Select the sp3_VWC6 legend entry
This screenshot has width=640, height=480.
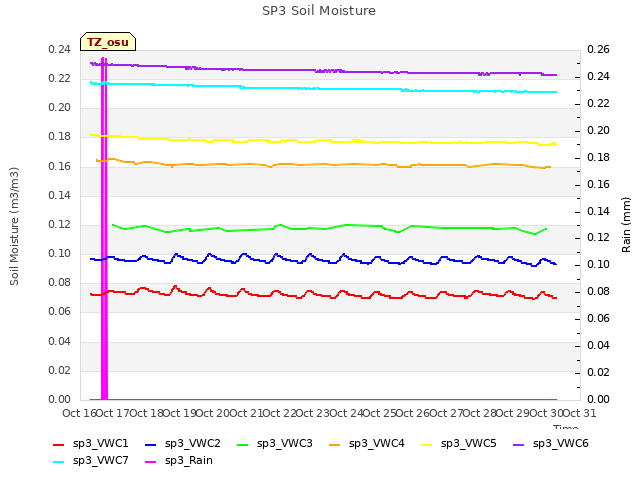pyautogui.click(x=551, y=443)
